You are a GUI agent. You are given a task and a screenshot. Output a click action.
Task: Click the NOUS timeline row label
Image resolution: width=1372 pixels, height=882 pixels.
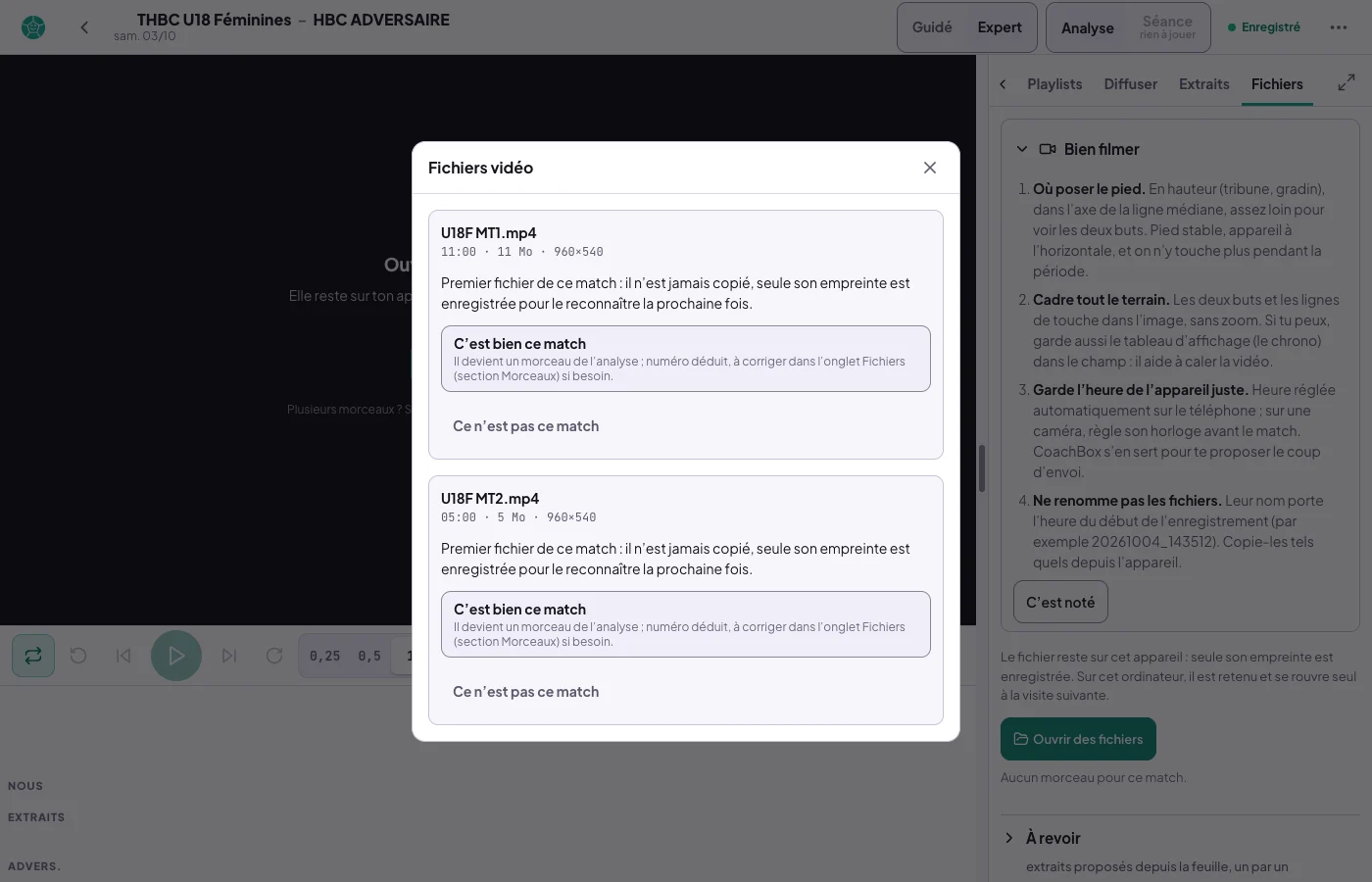25,786
